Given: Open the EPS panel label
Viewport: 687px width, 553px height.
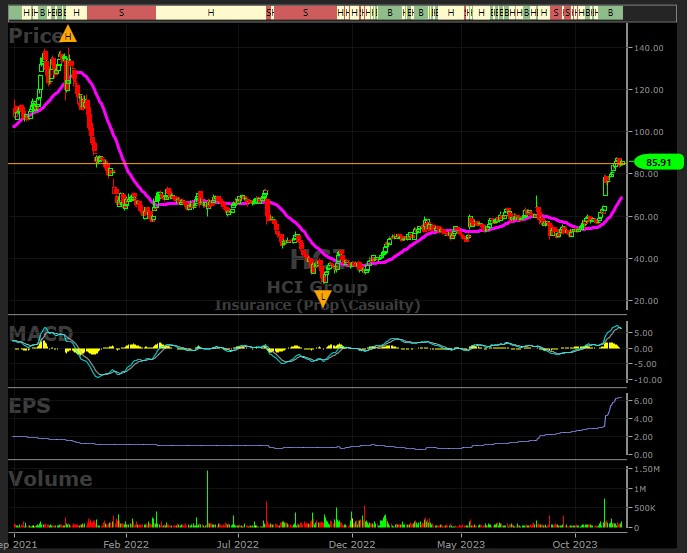Looking at the screenshot, I should (29, 406).
